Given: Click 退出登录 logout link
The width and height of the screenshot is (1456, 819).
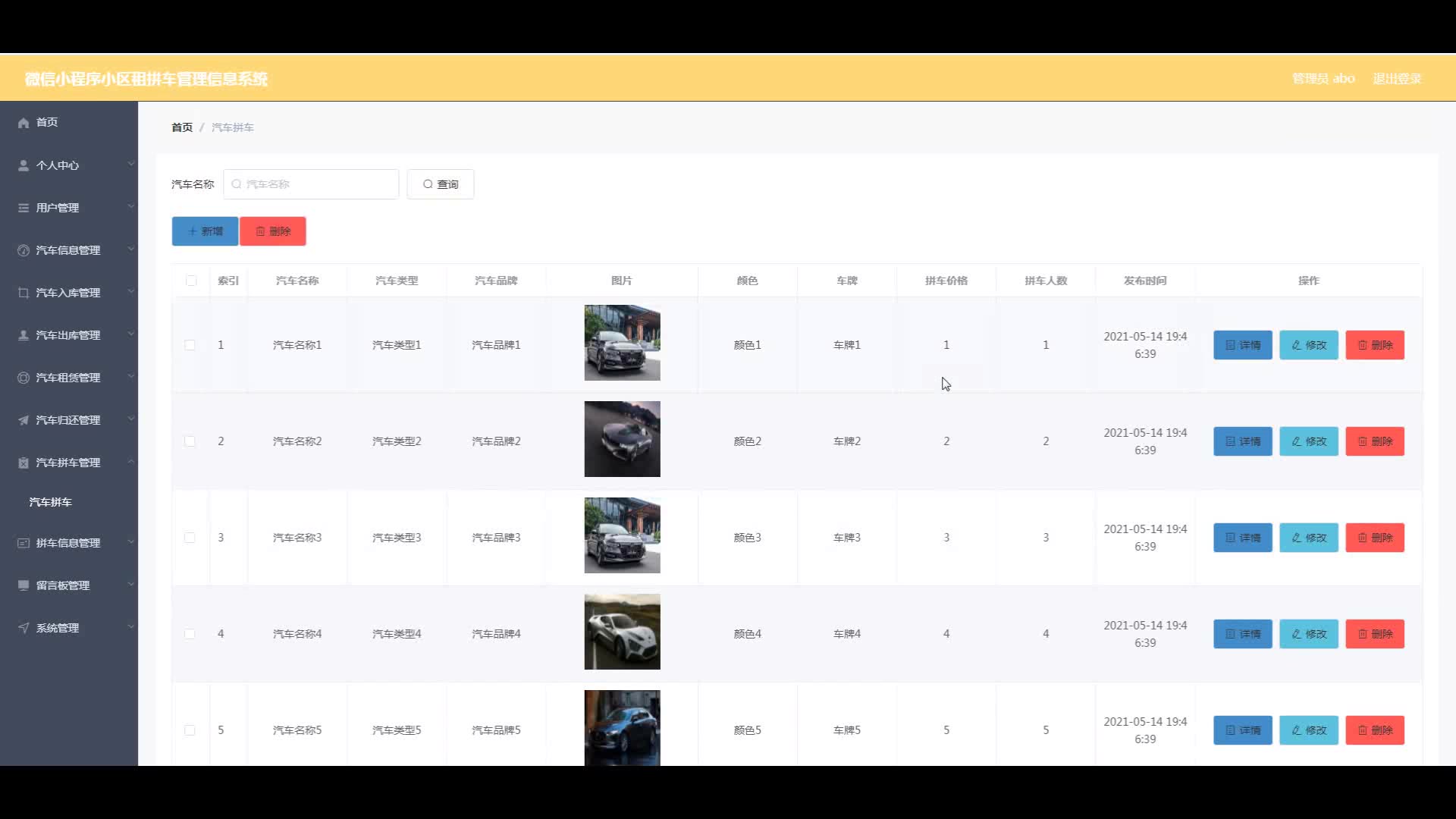Looking at the screenshot, I should (x=1397, y=79).
